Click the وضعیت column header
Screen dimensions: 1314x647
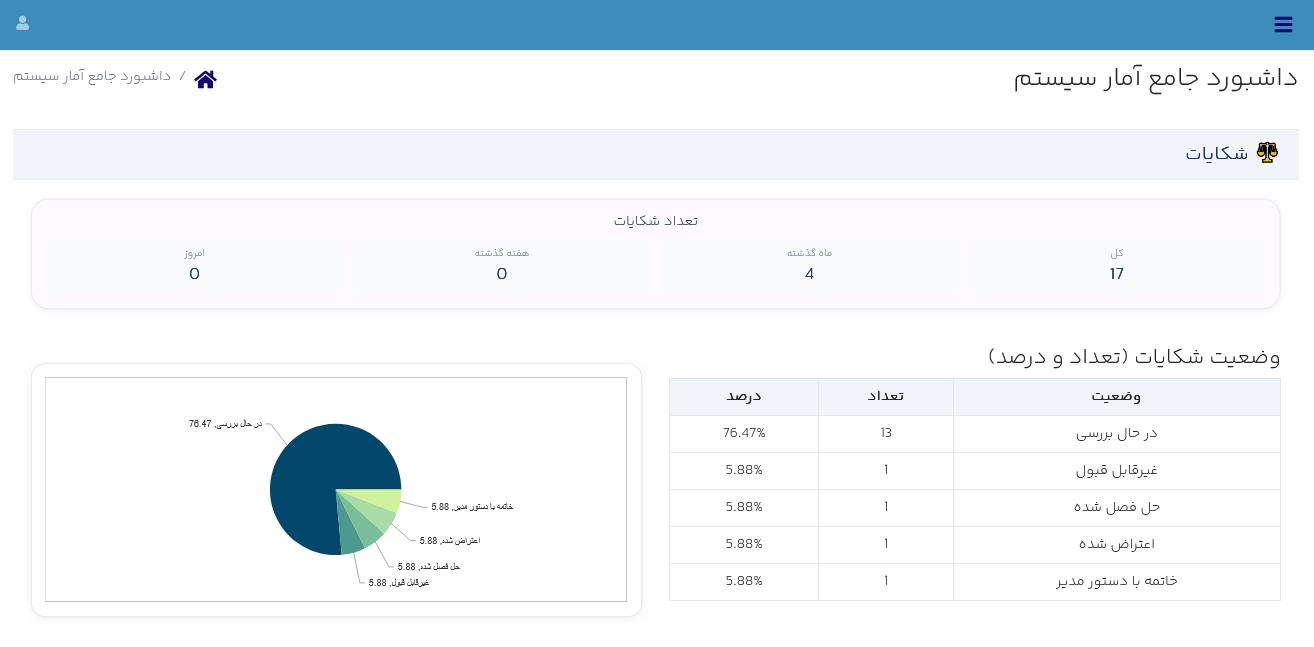click(1116, 397)
